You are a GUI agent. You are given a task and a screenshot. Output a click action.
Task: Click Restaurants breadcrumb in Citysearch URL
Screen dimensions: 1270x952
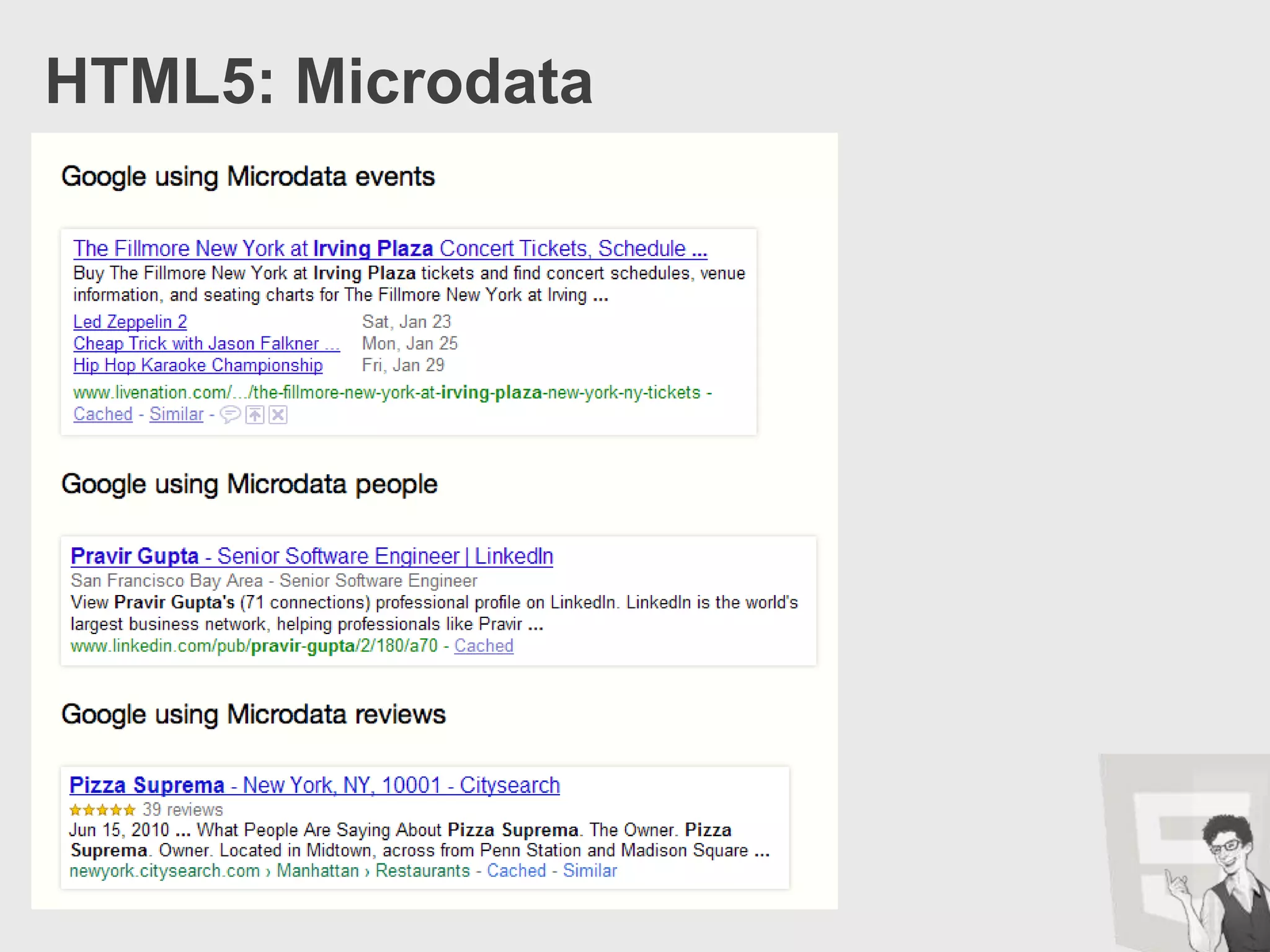[x=423, y=871]
